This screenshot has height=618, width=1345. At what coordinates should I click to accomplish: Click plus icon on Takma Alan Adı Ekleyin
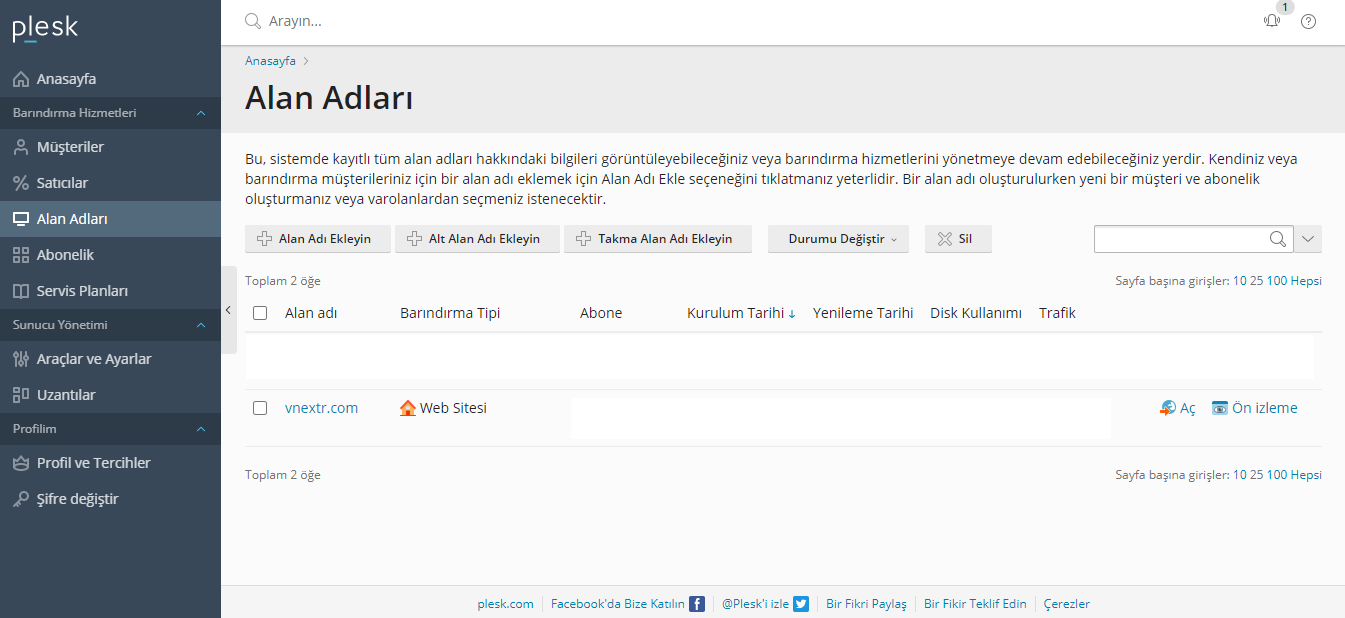point(584,239)
